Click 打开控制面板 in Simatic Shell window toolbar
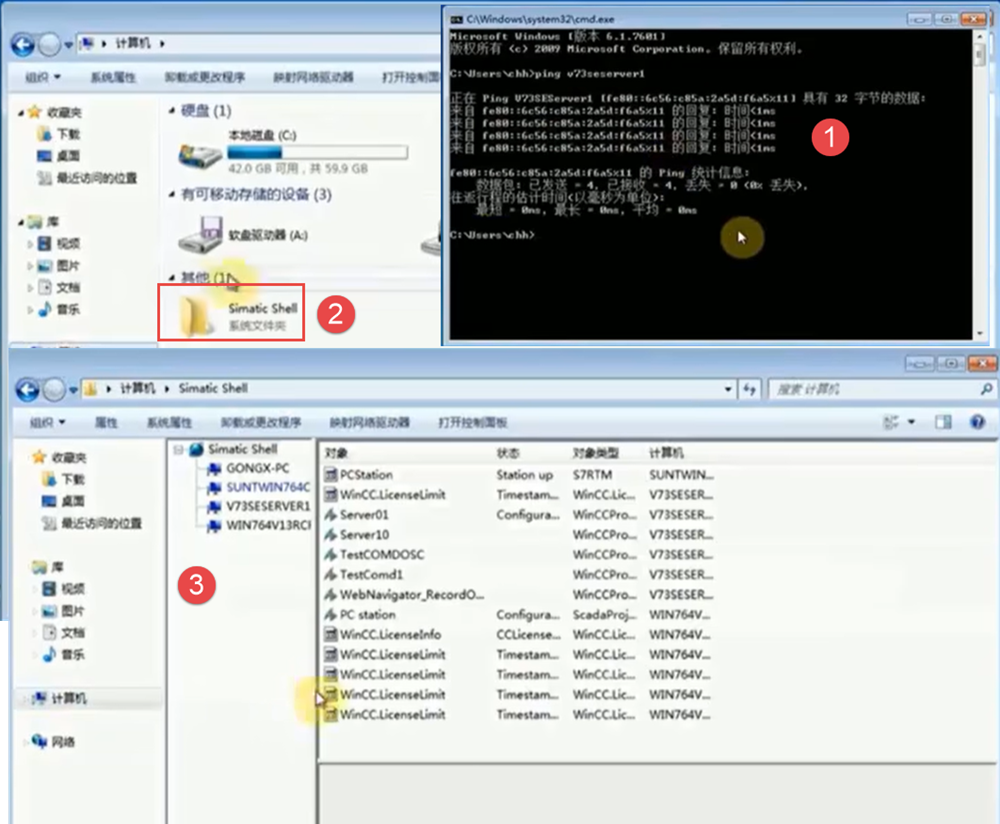The height and width of the screenshot is (824, 1000). point(472,423)
